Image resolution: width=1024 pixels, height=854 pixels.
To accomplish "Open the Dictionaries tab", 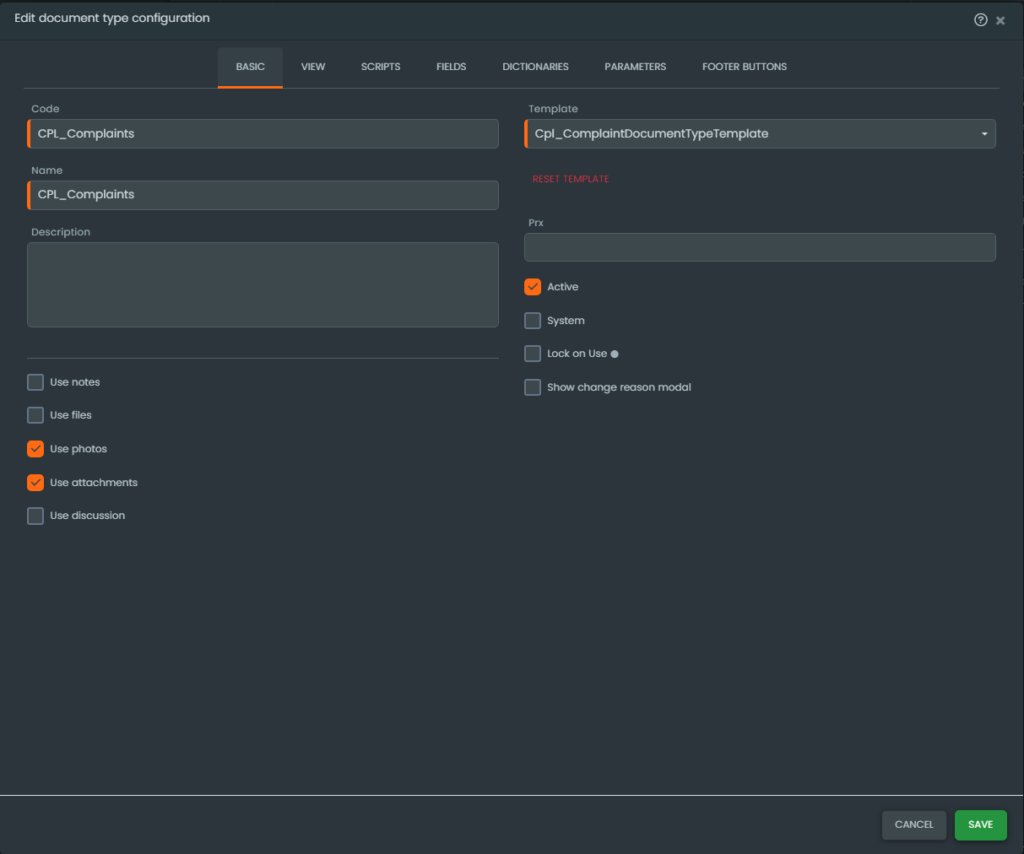I will [x=535, y=67].
